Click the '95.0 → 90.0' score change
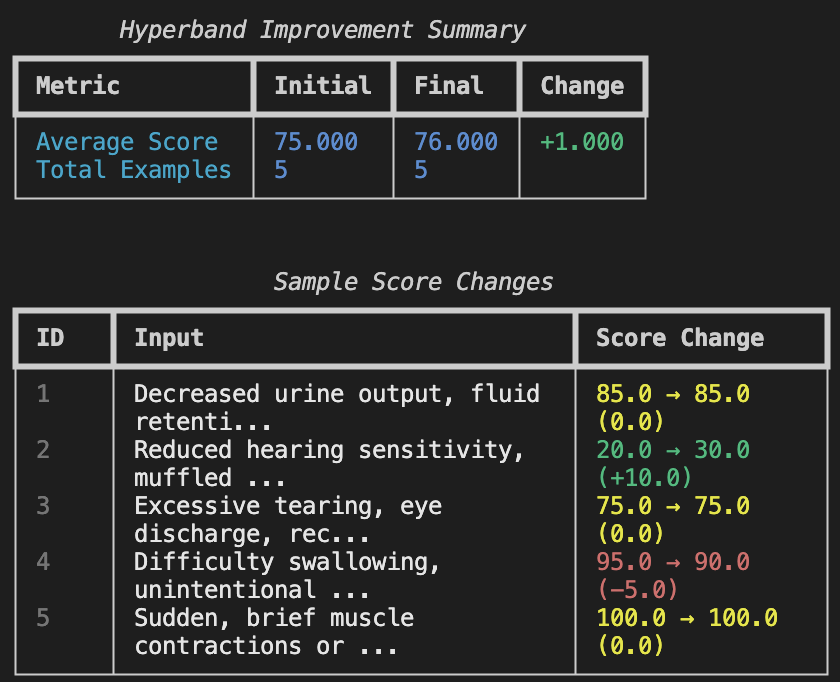 click(673, 562)
